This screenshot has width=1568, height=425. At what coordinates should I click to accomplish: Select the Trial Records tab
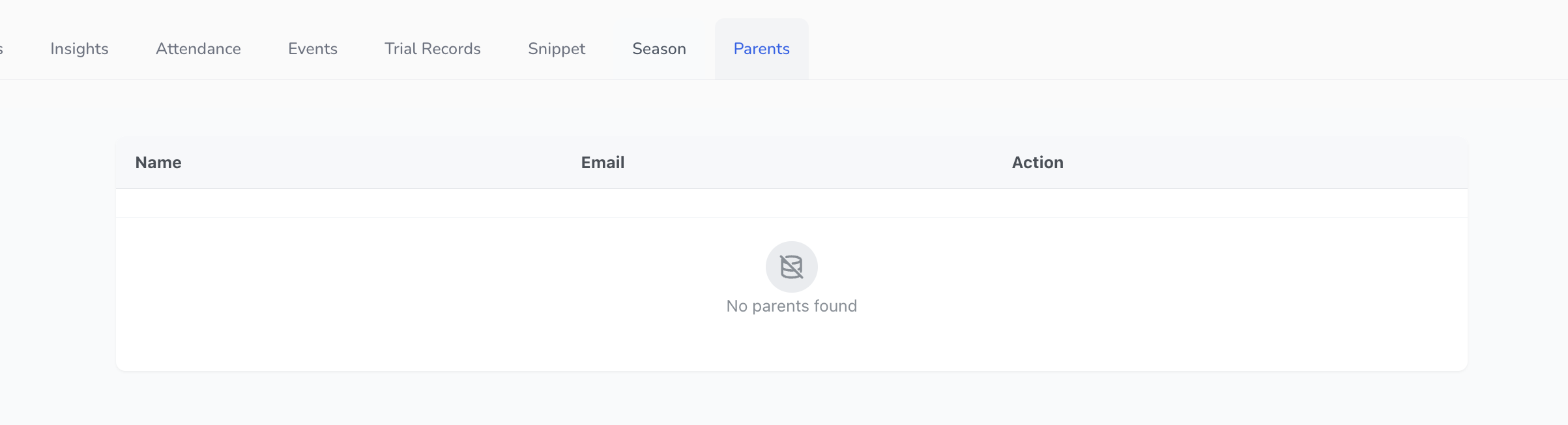(x=433, y=49)
